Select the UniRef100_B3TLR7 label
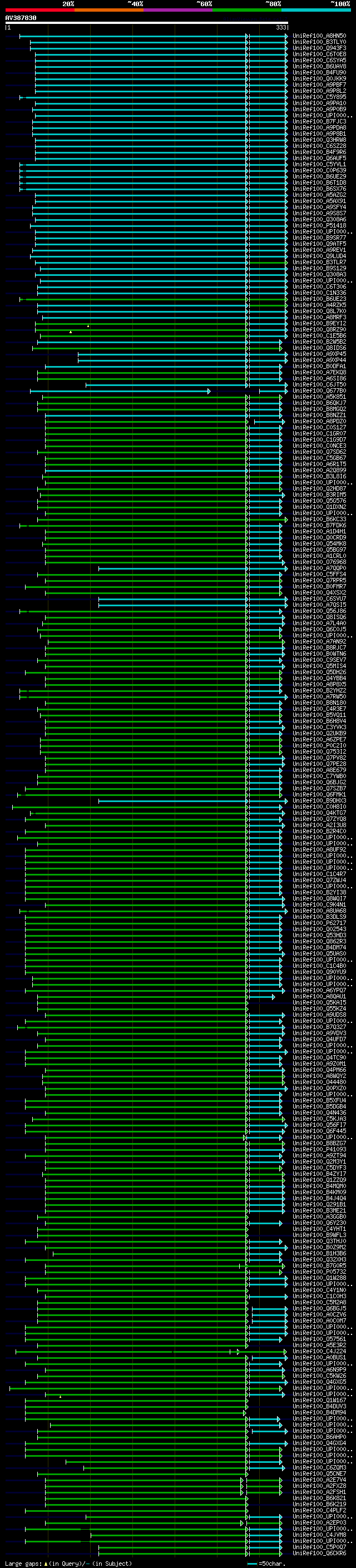This screenshot has height=1568, width=356. pos(319,263)
